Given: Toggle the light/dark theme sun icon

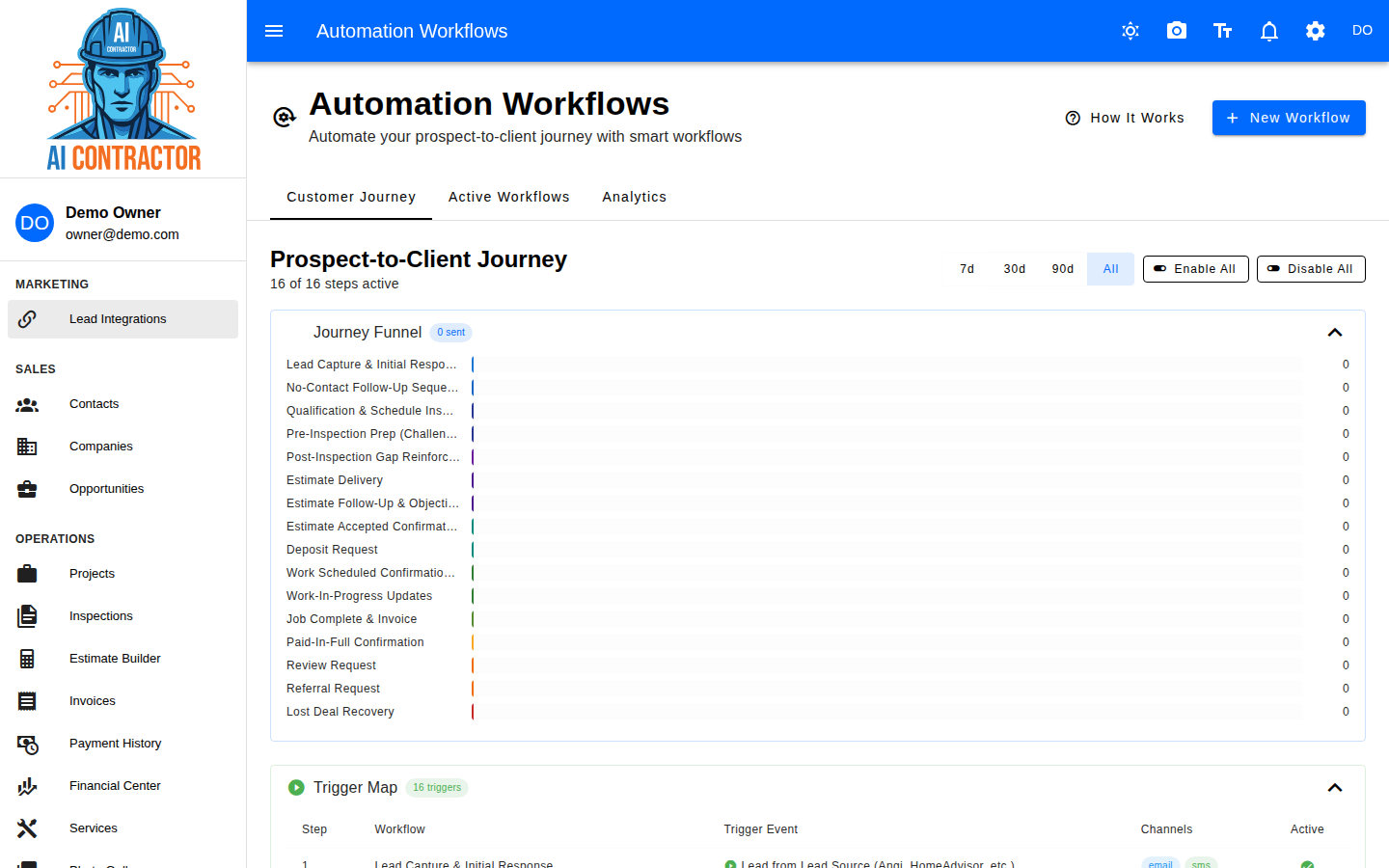Looking at the screenshot, I should (1130, 31).
